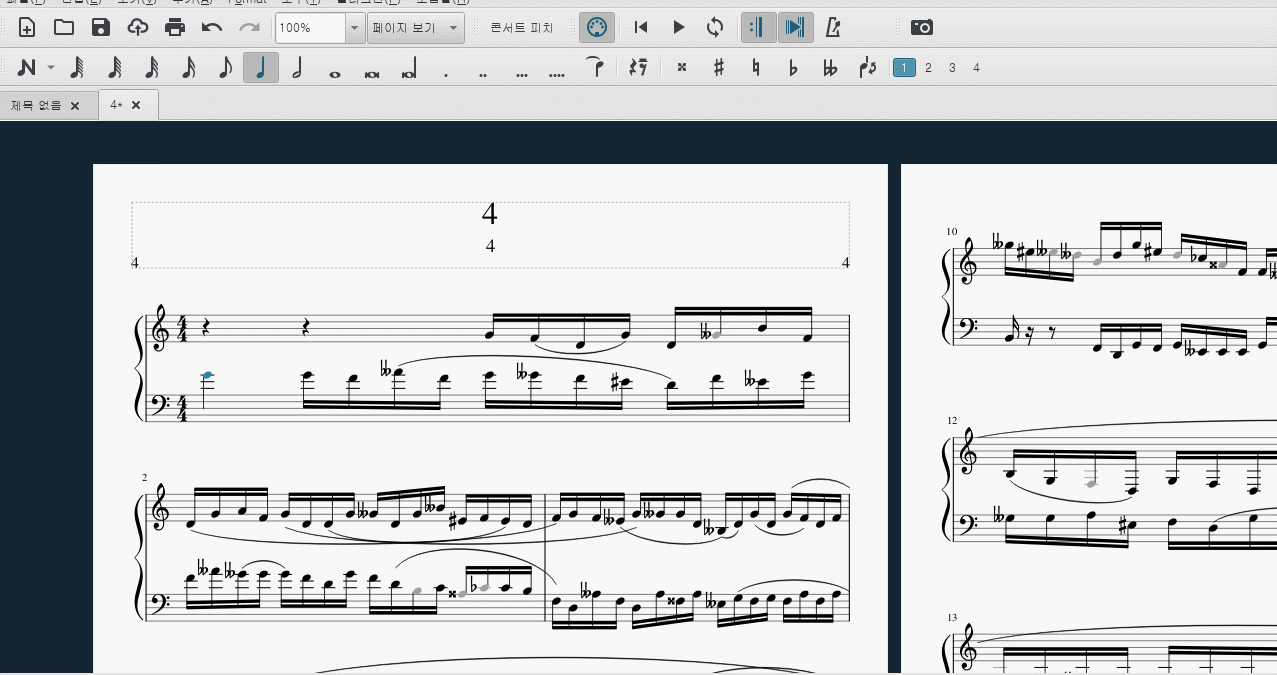
Task: Select 16th note duration
Action: click(188, 68)
